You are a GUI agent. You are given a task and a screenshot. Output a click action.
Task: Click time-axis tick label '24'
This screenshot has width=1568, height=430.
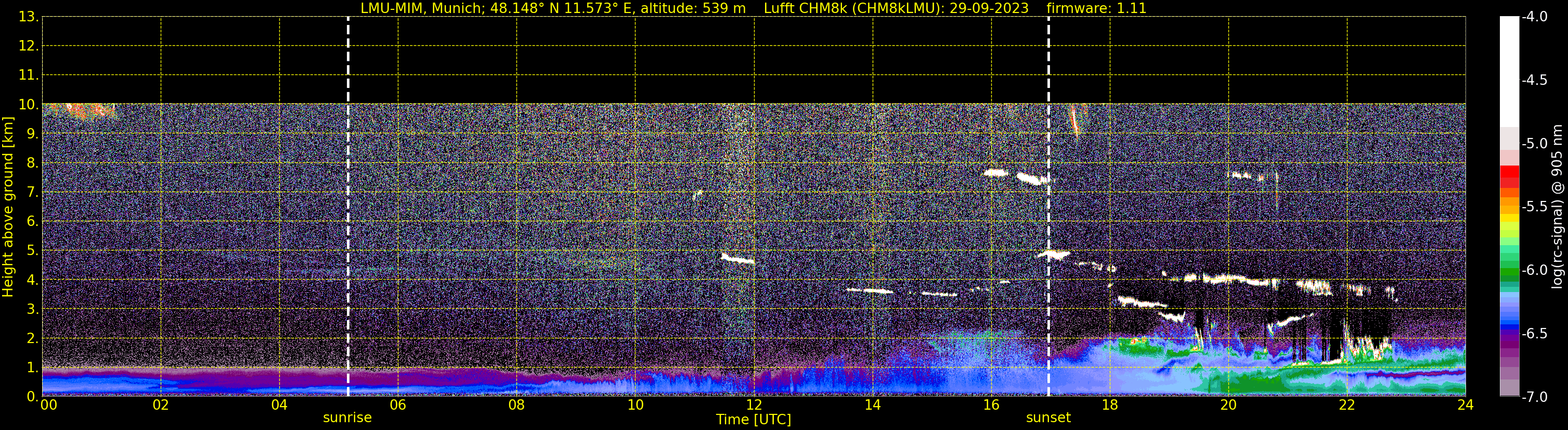pyautogui.click(x=1466, y=405)
